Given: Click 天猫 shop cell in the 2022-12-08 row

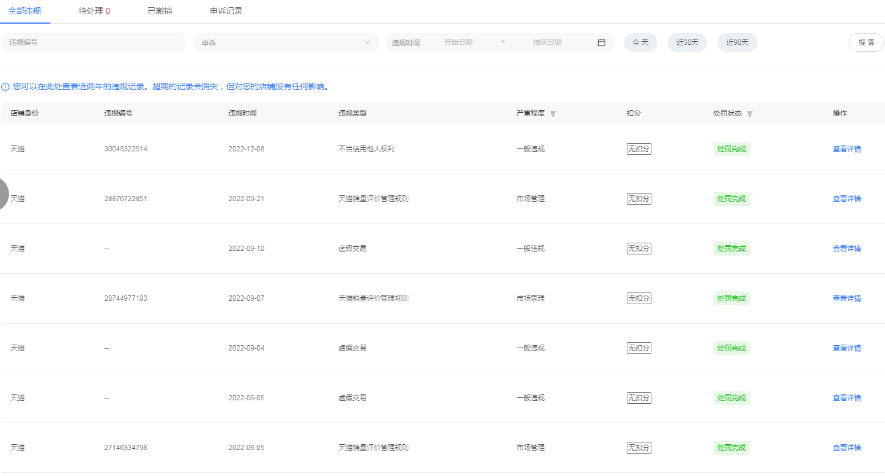Looking at the screenshot, I should coord(17,149).
